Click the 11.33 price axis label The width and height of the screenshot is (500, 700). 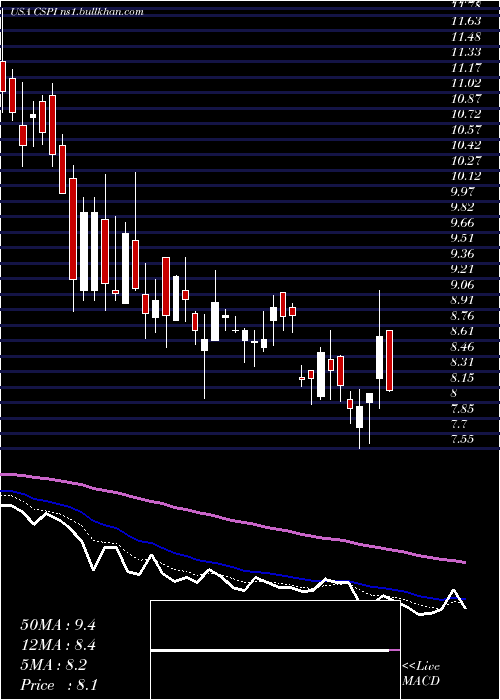point(466,52)
